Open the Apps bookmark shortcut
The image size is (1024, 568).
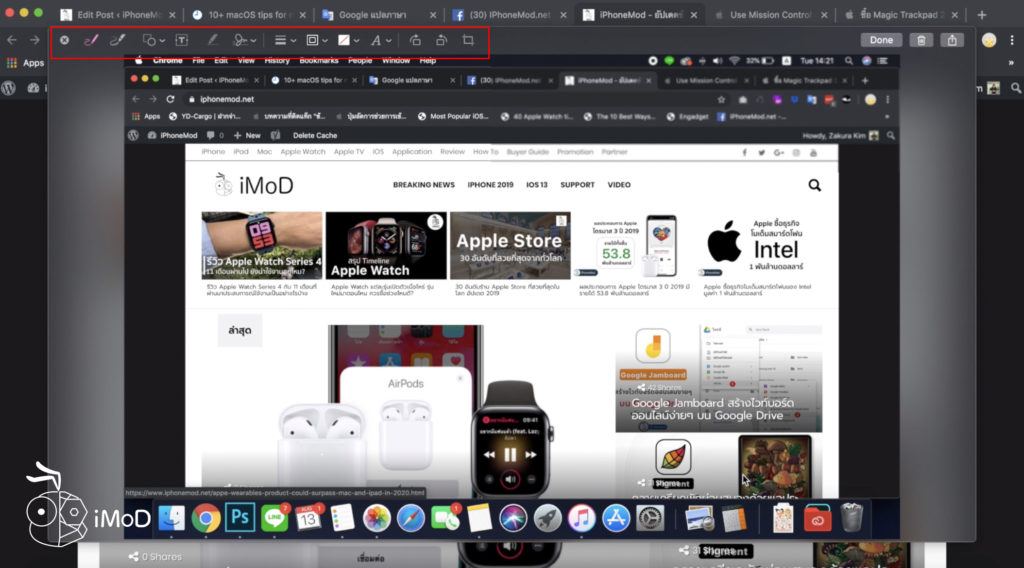coord(25,63)
